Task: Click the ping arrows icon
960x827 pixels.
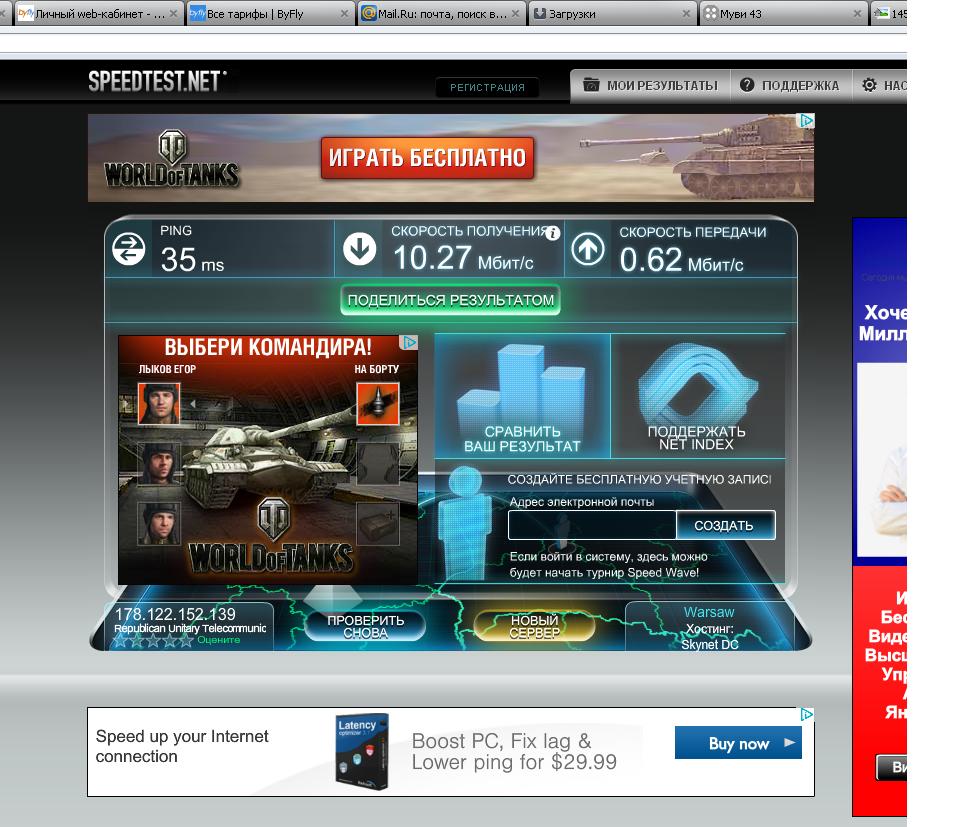Action: pos(129,250)
